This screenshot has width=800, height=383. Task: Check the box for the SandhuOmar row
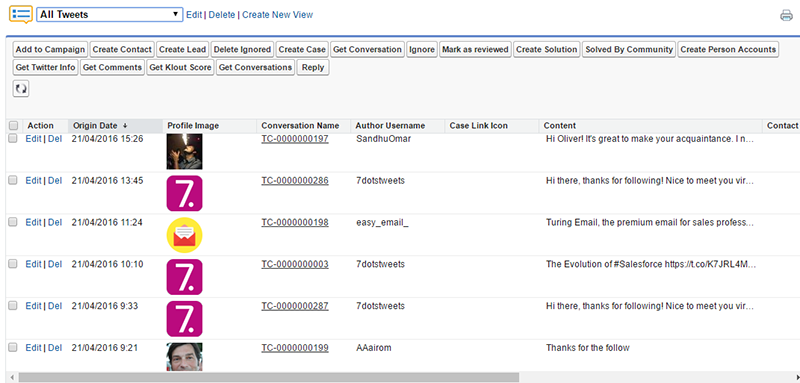13,139
